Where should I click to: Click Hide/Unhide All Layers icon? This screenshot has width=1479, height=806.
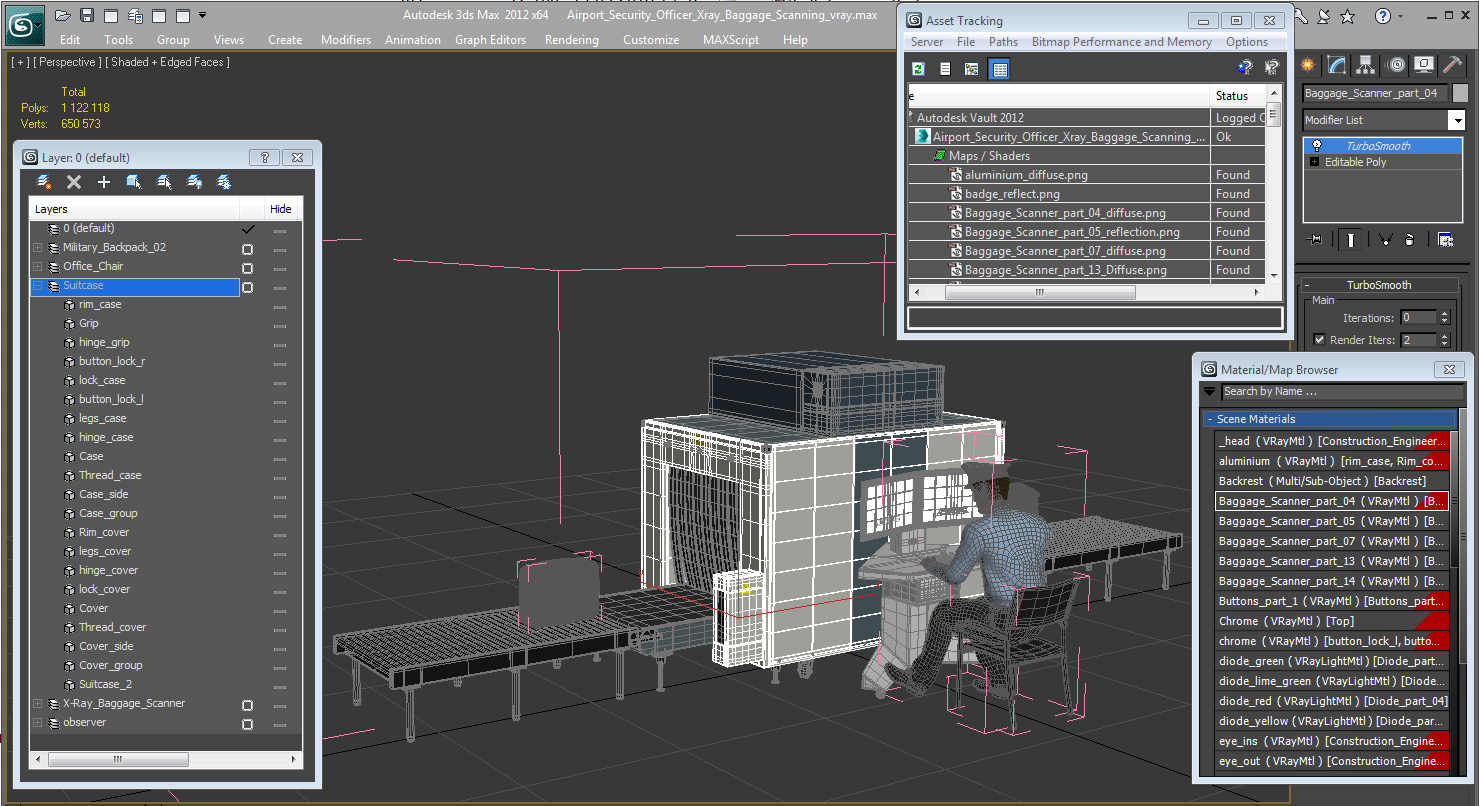[x=194, y=182]
